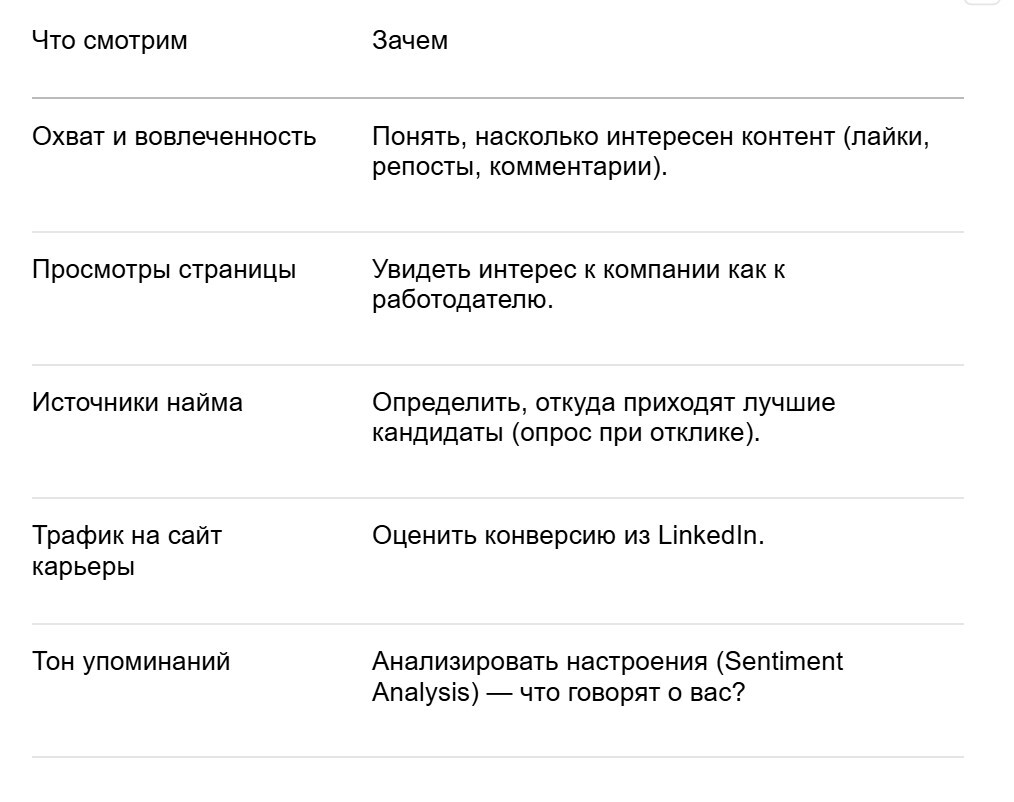Select the "Просмотры страницы" cell
Screen dimensions: 1014x802
[x=164, y=269]
